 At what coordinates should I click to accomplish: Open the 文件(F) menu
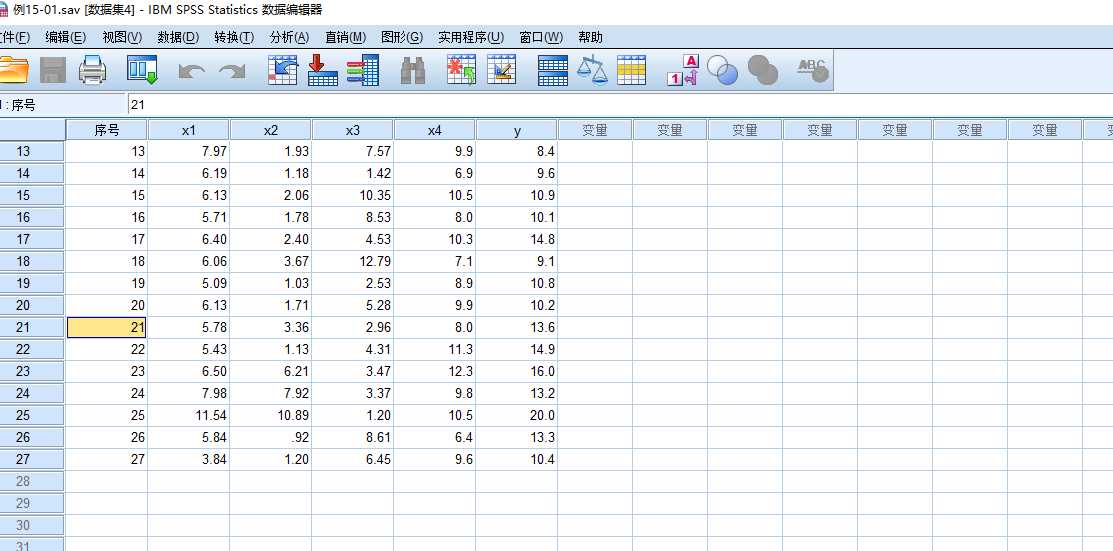click(x=14, y=38)
